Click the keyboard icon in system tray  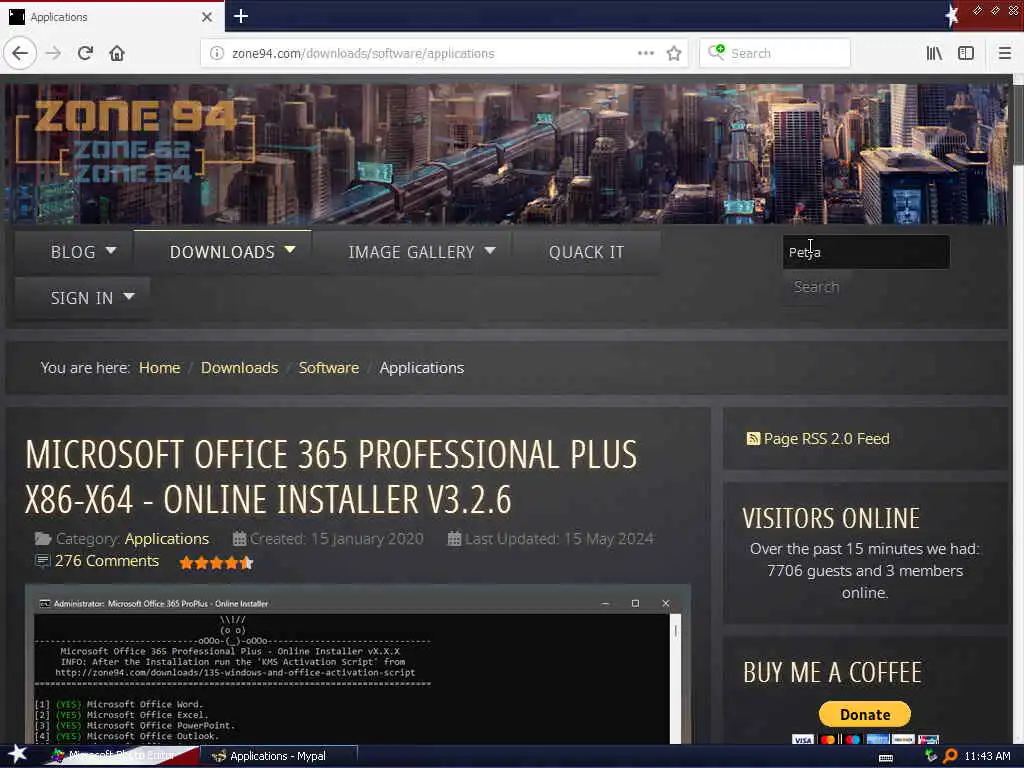pos(886,758)
